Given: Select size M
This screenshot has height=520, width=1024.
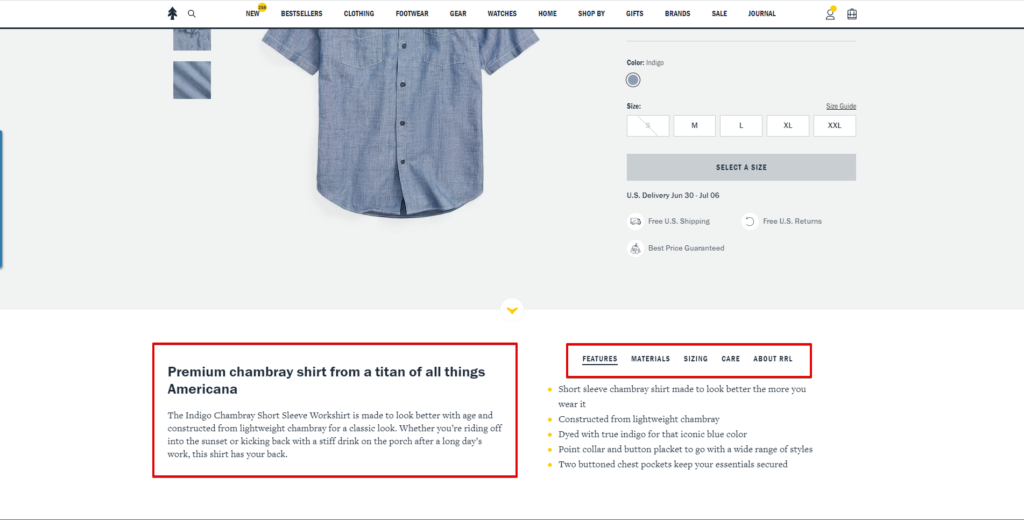Looking at the screenshot, I should (694, 126).
